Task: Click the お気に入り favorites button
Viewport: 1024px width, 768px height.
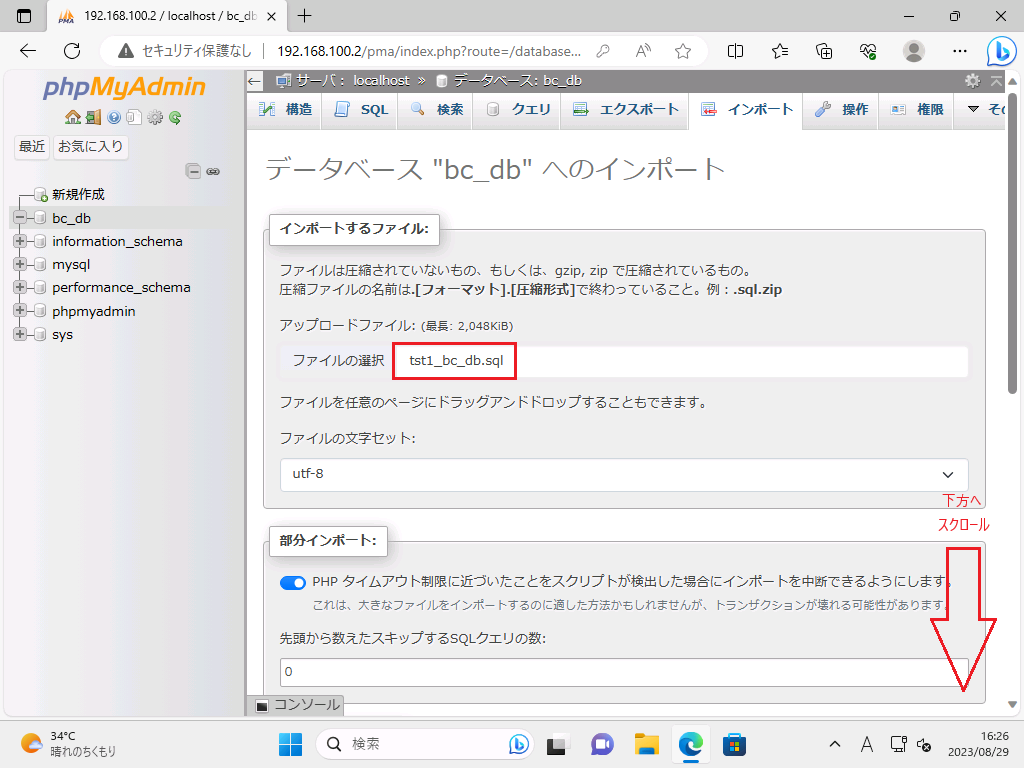Action: point(91,147)
